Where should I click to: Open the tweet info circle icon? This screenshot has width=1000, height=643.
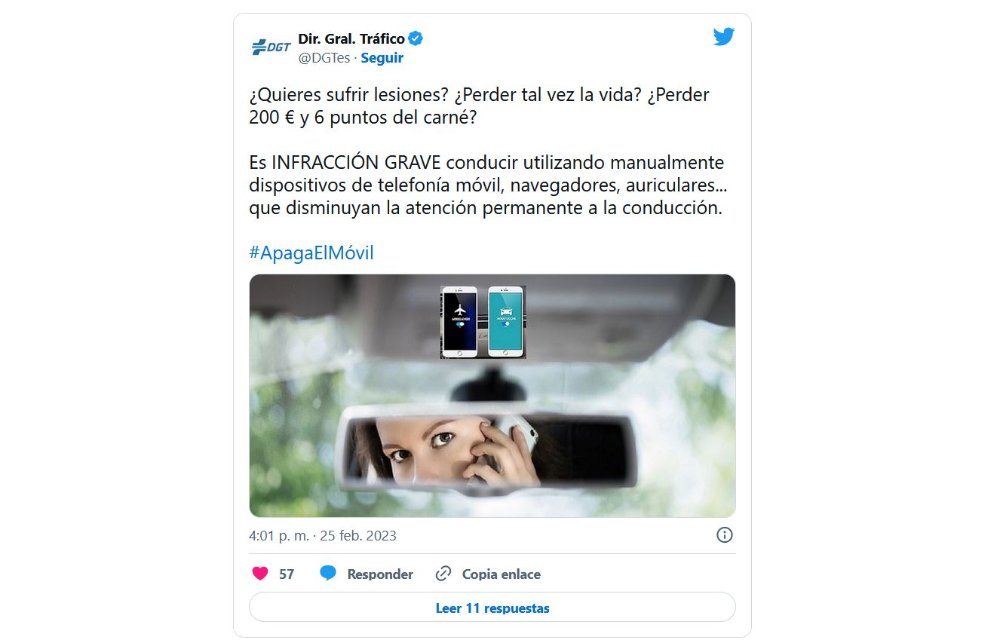[x=724, y=535]
